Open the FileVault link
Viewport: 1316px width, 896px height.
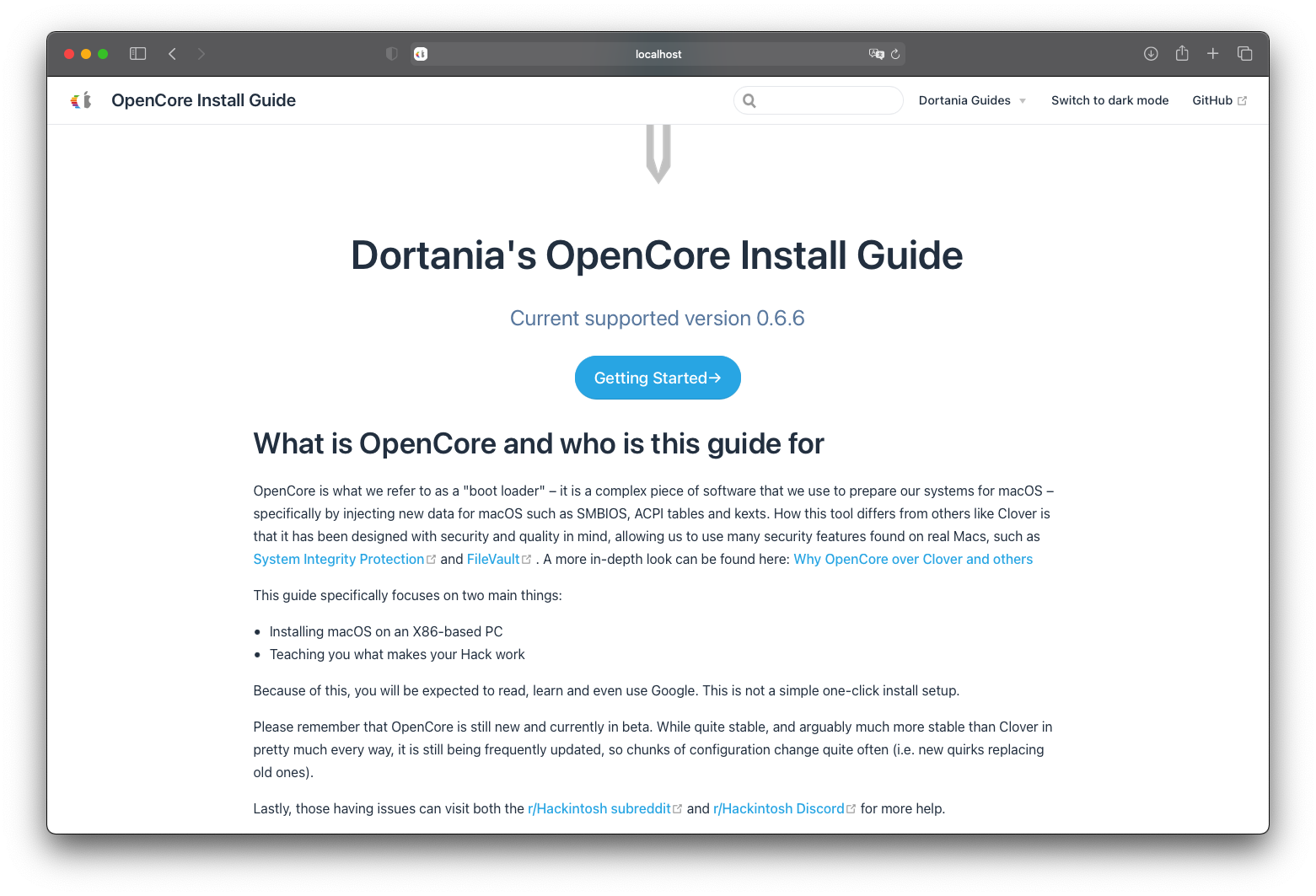point(499,559)
